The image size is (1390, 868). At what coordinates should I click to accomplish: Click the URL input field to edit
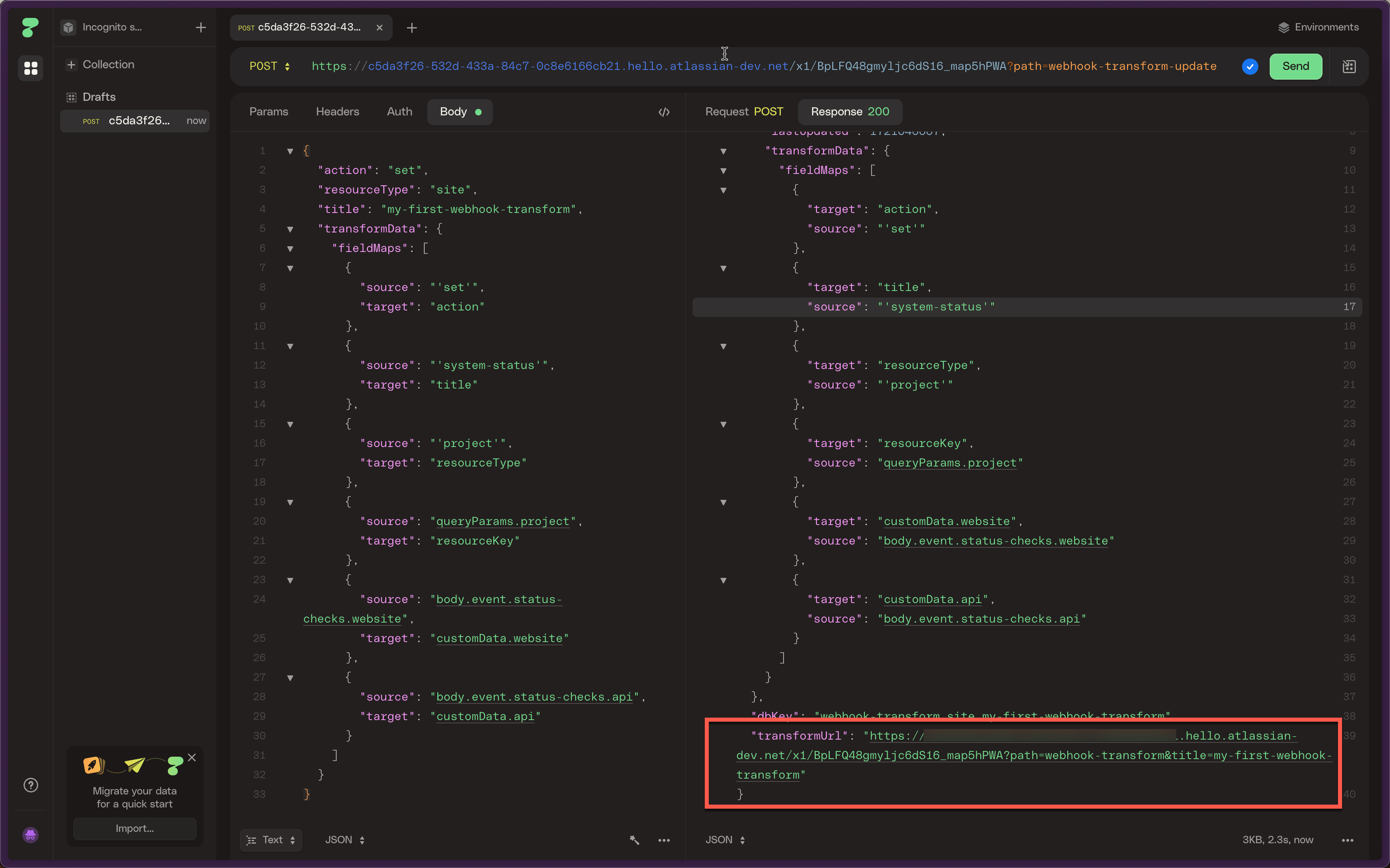[x=762, y=66]
